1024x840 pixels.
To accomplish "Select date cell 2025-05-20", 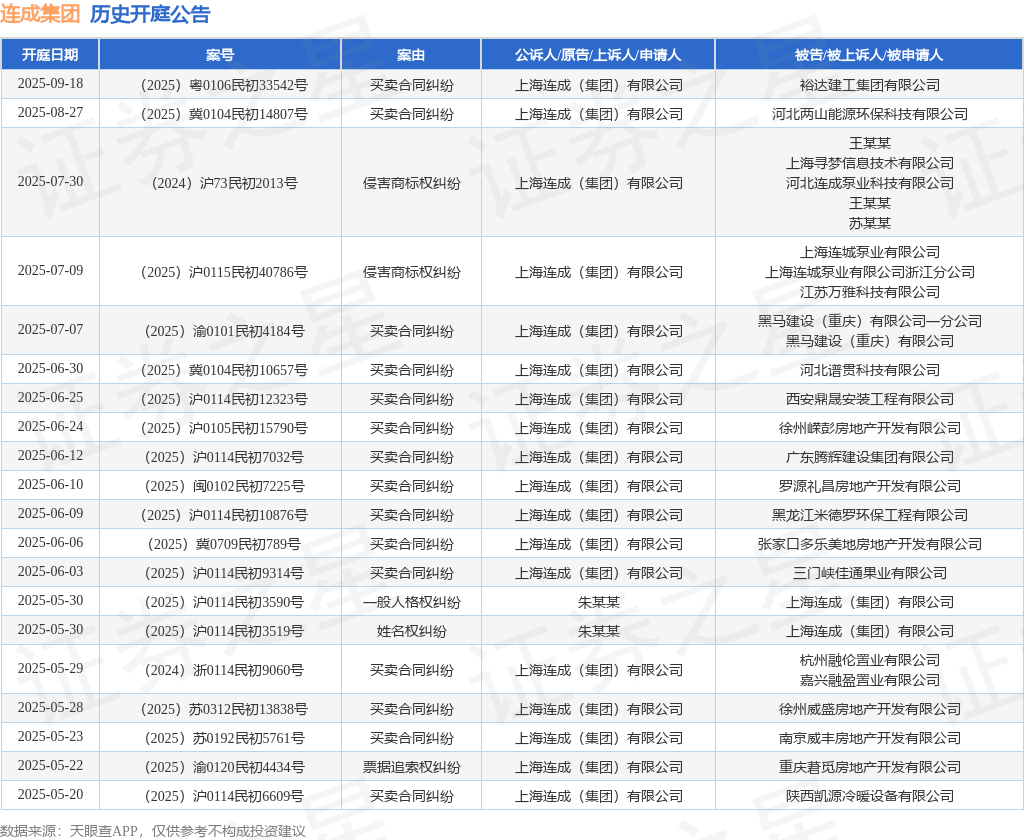I will 50,794.
